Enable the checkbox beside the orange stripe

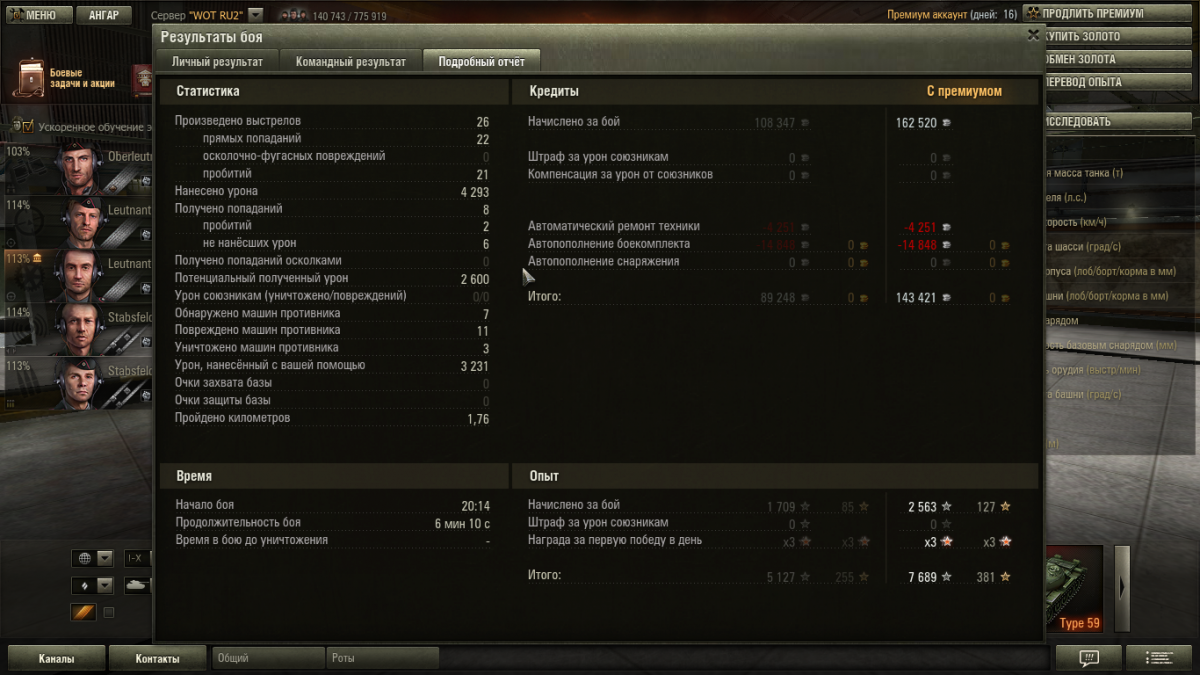click(109, 613)
